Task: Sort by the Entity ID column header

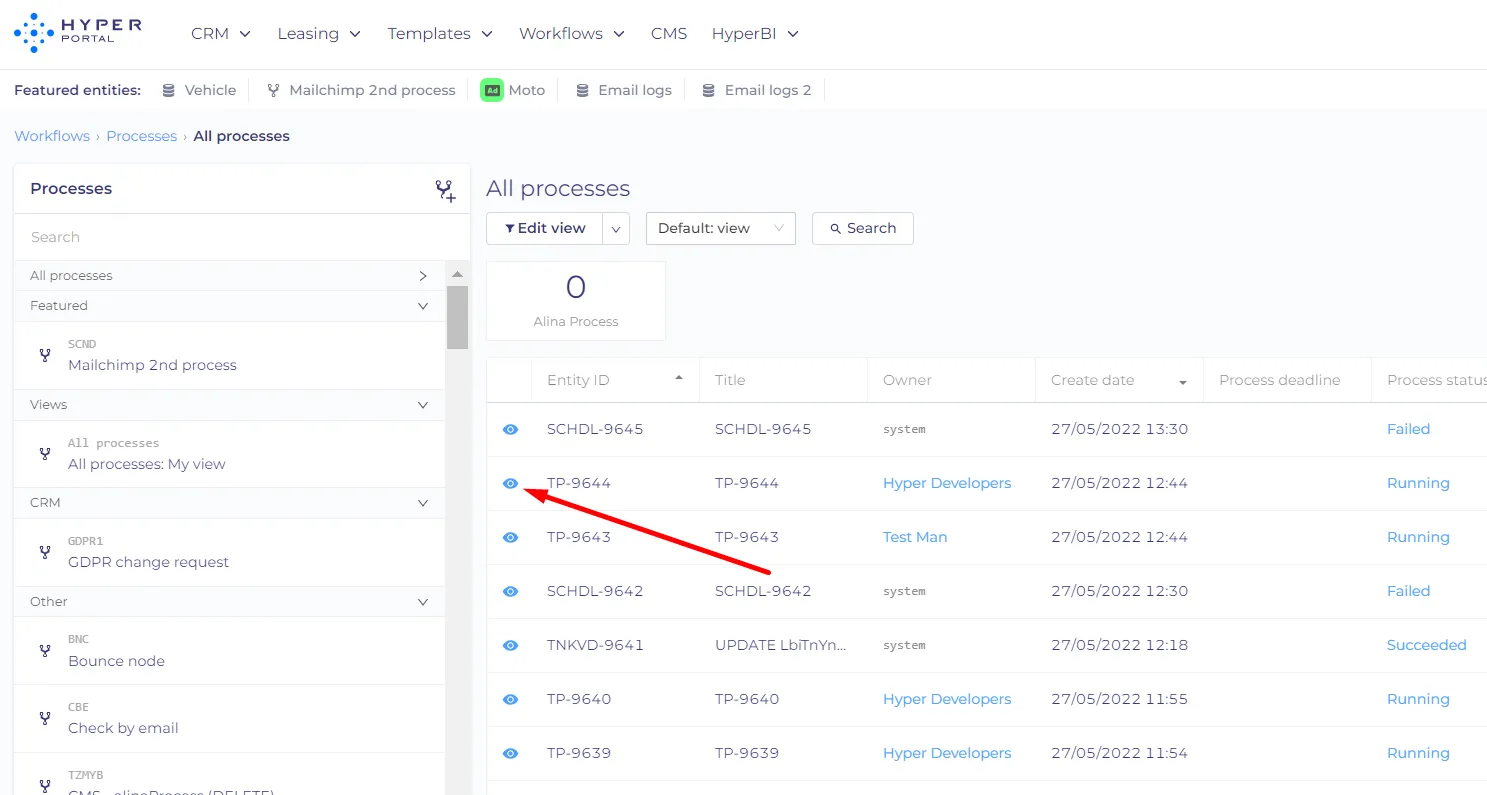Action: click(x=615, y=380)
